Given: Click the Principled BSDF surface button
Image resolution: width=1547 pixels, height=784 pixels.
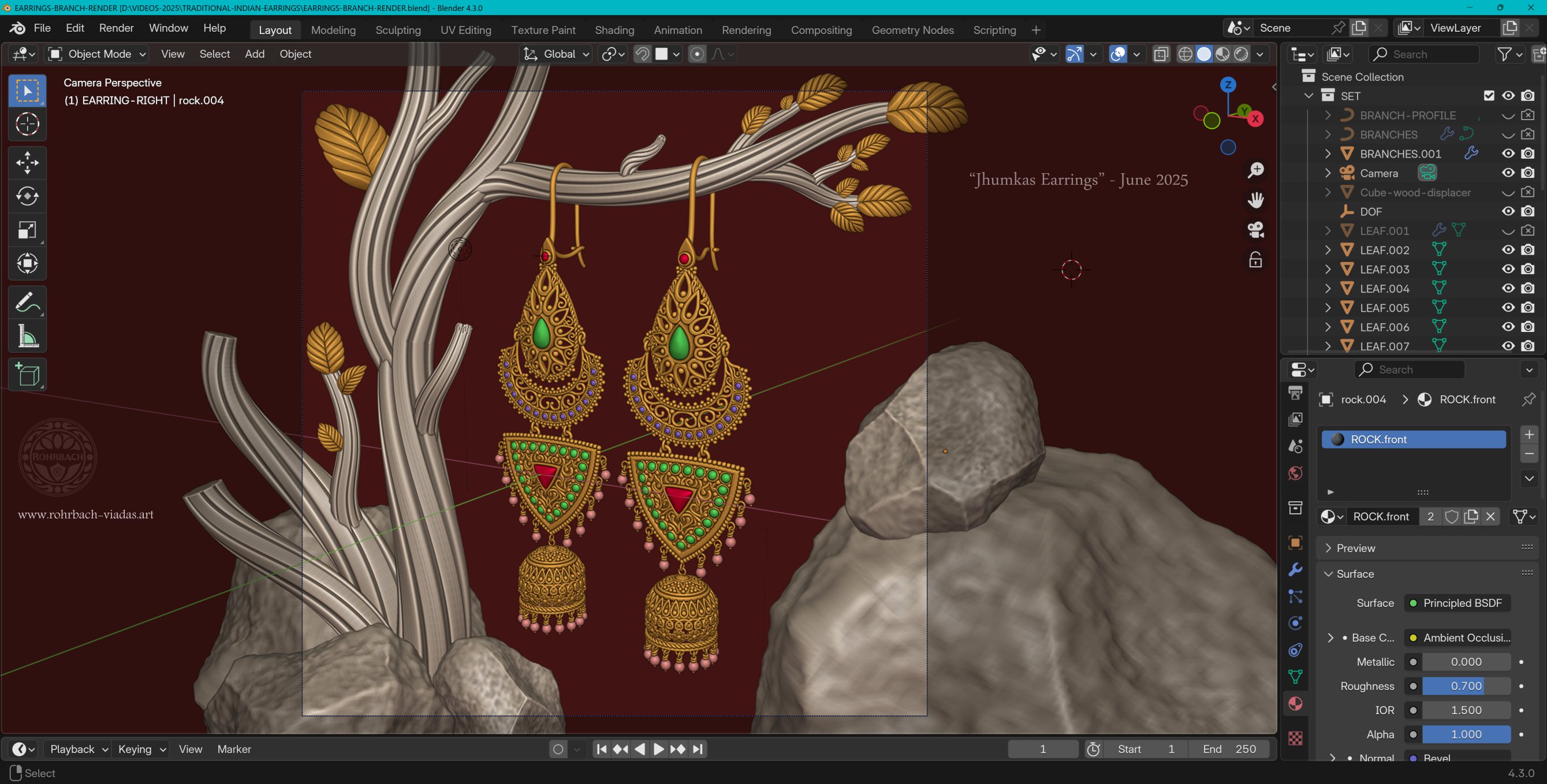Looking at the screenshot, I should [1456, 603].
